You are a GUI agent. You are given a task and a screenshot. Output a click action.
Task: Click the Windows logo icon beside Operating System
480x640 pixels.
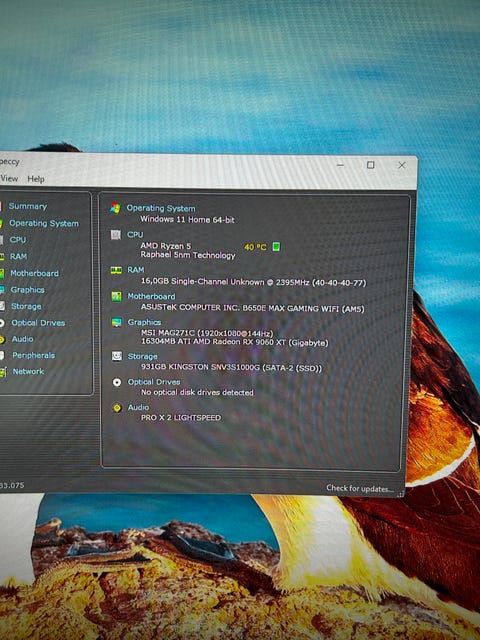(x=116, y=208)
